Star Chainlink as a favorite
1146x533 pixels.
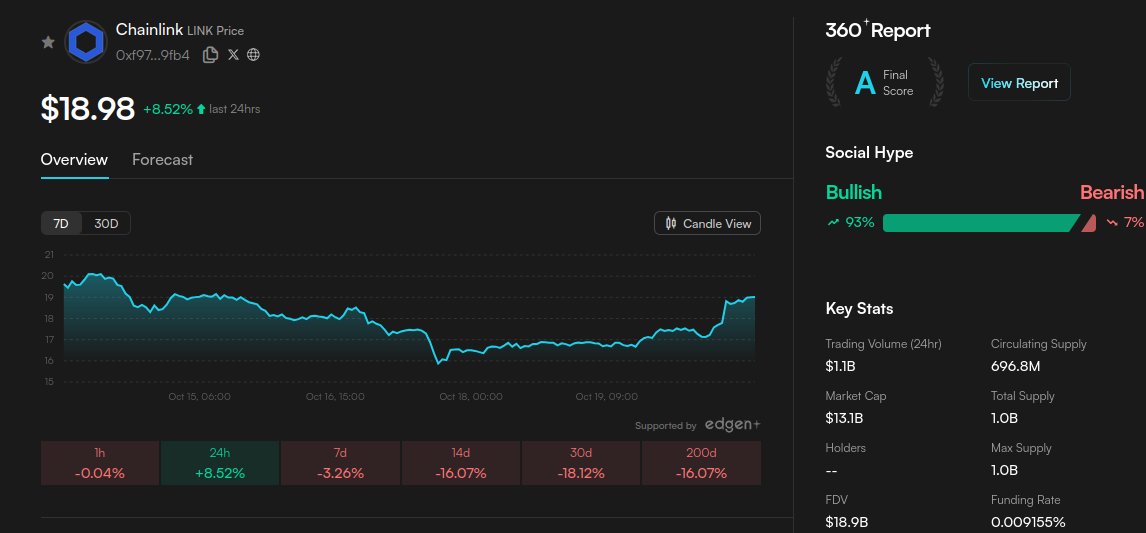(48, 42)
